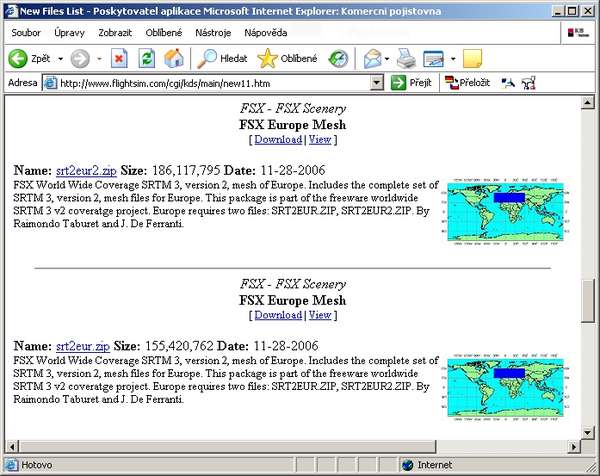Screen dimensions: 600x476
Task: Open Oblíbené favorites star in toolbar
Action: (267, 59)
